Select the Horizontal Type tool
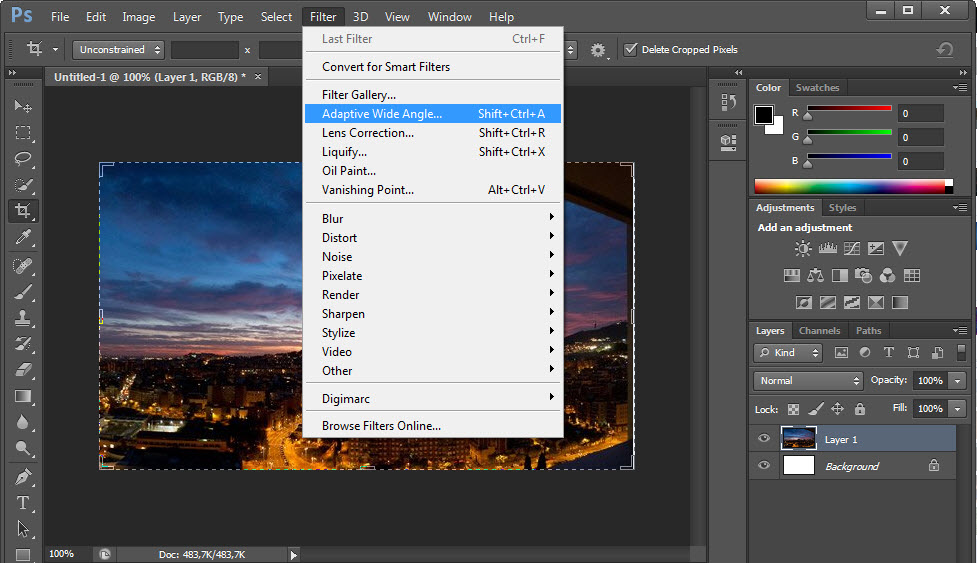This screenshot has height=563, width=977. (23, 503)
